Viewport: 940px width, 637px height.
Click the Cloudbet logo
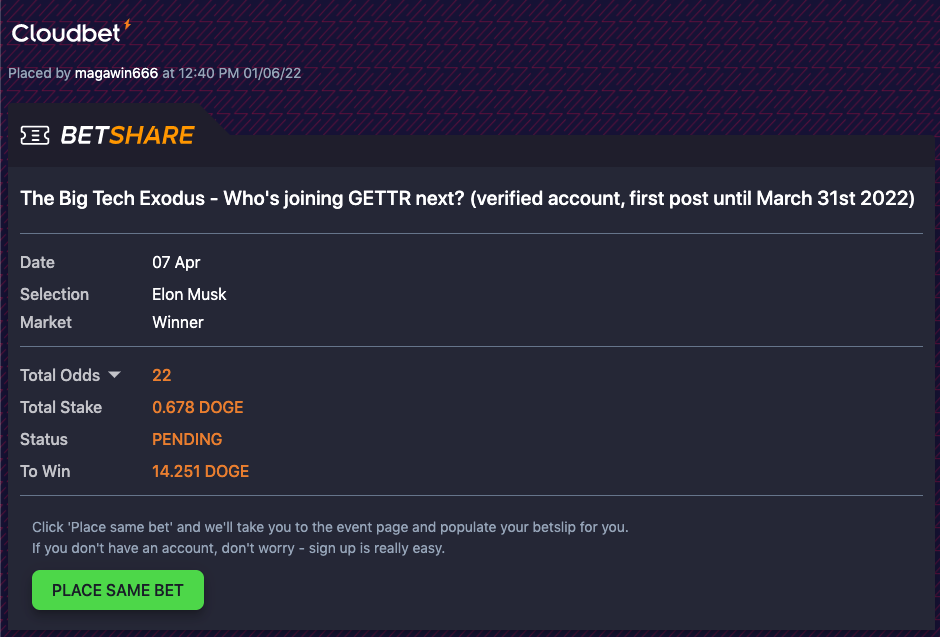tap(71, 32)
